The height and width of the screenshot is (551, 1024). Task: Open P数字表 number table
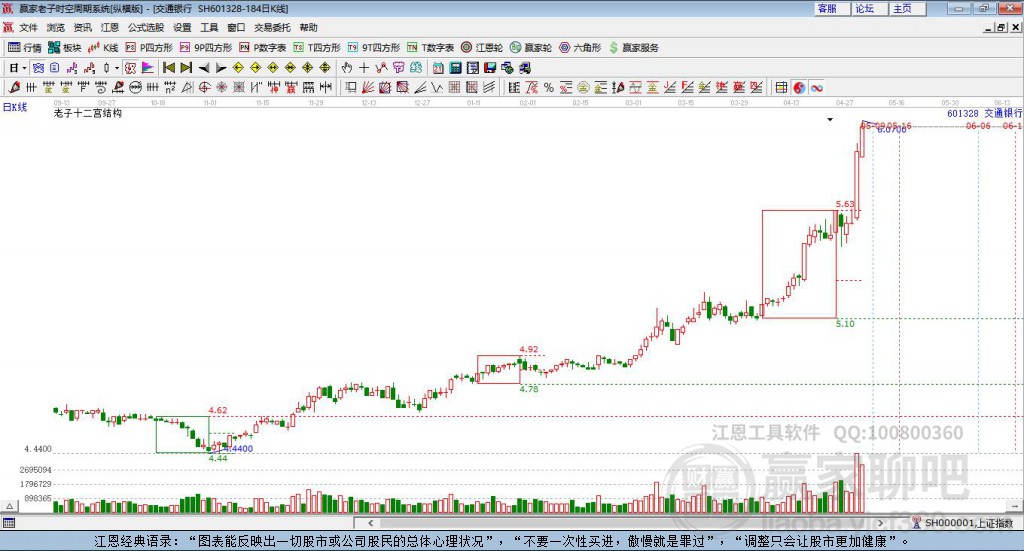click(x=263, y=48)
